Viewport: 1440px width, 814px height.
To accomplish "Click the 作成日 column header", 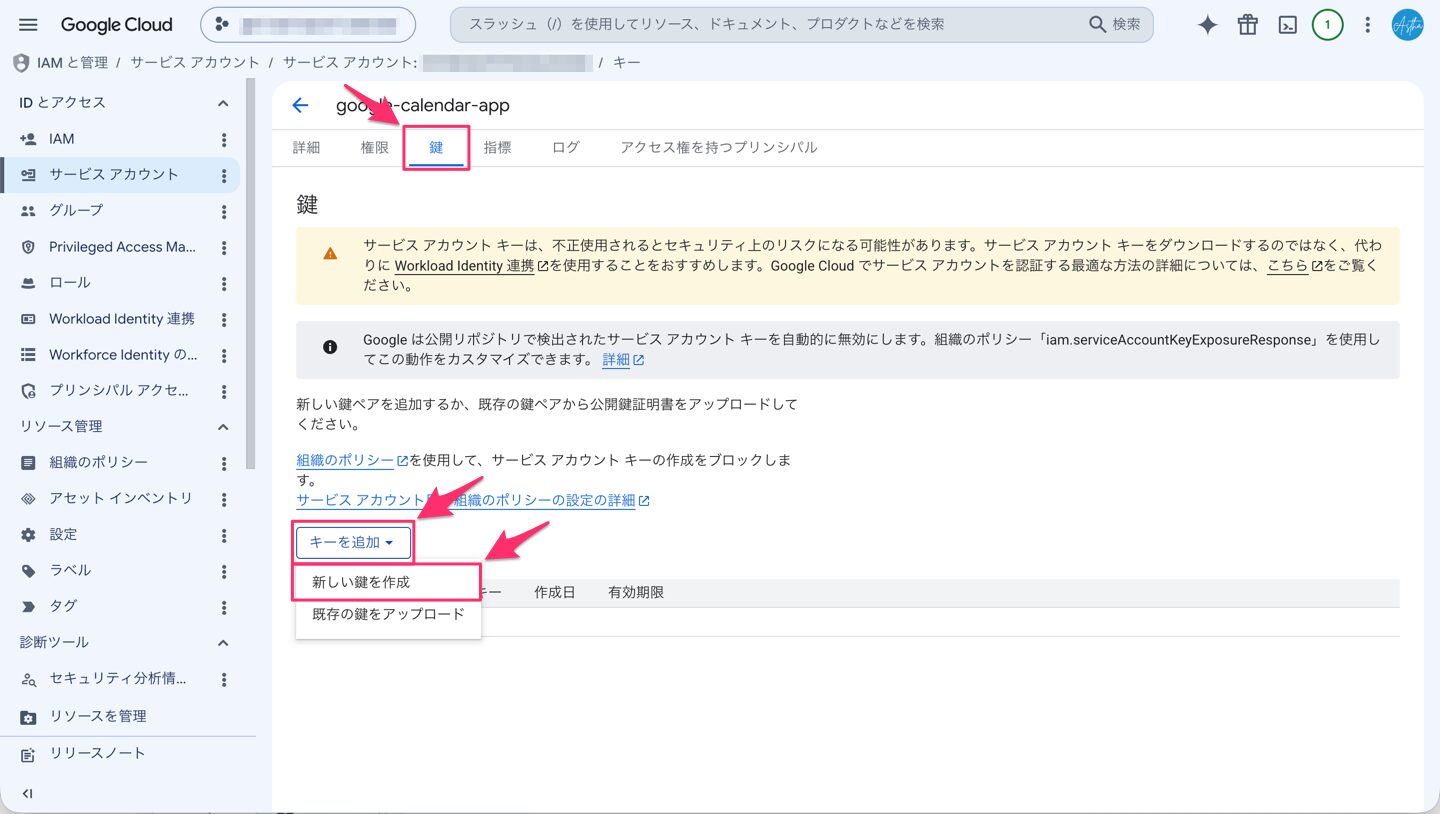I will 555,592.
